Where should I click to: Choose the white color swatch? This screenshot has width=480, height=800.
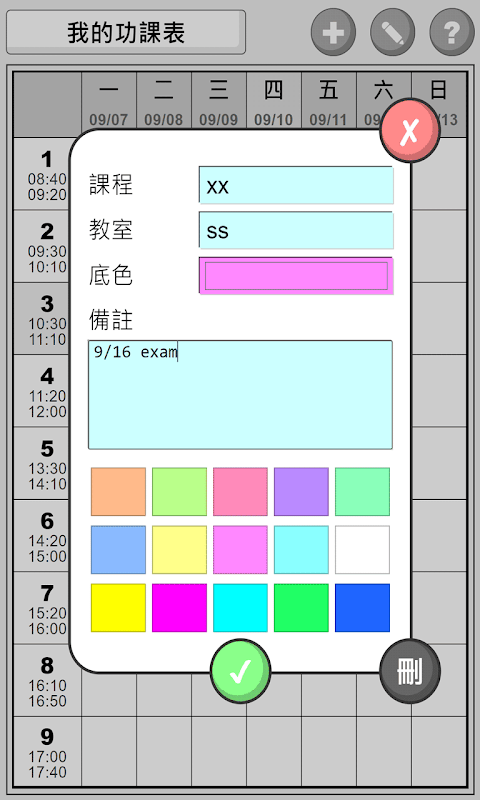click(x=362, y=549)
